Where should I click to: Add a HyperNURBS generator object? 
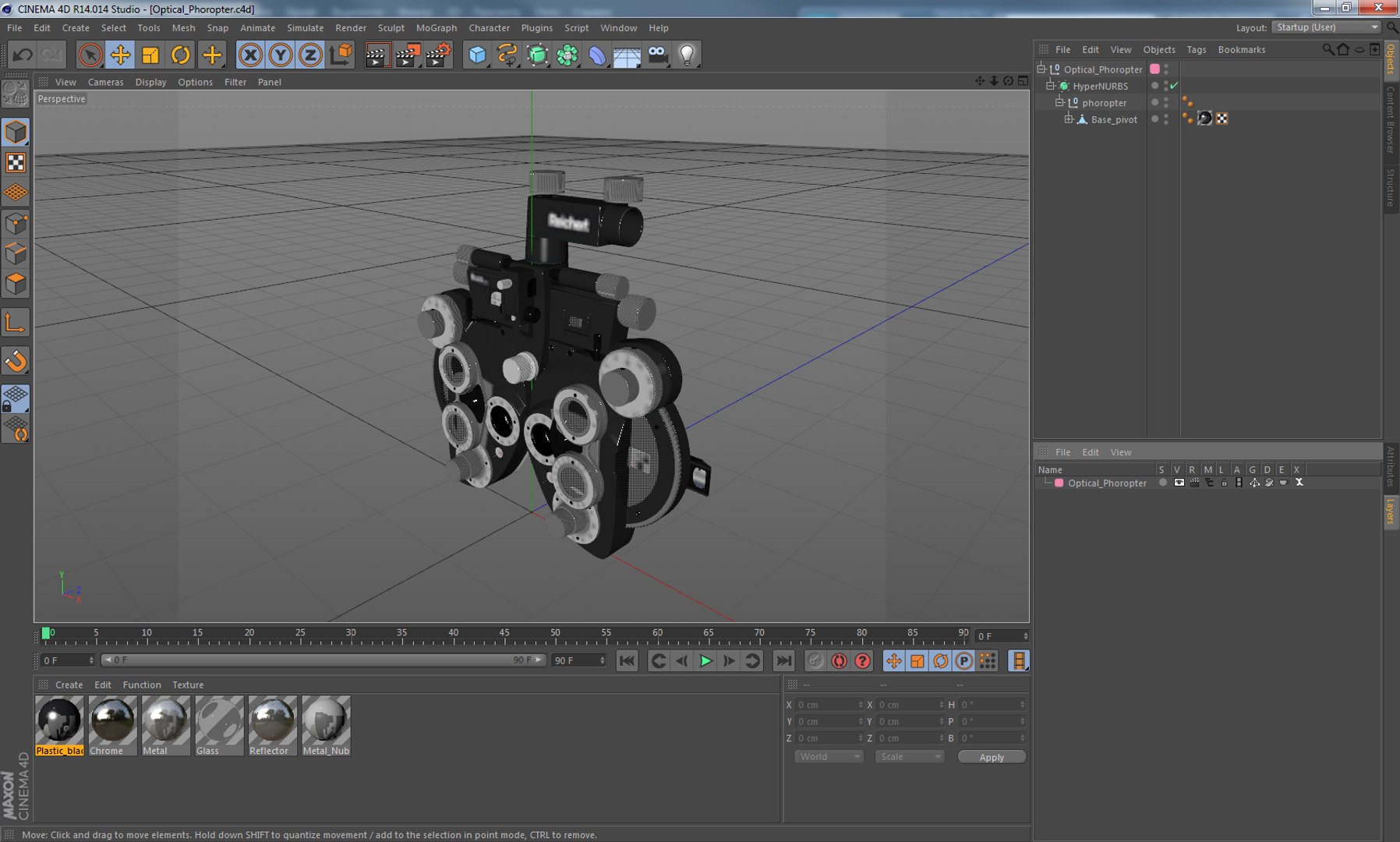pyautogui.click(x=537, y=55)
